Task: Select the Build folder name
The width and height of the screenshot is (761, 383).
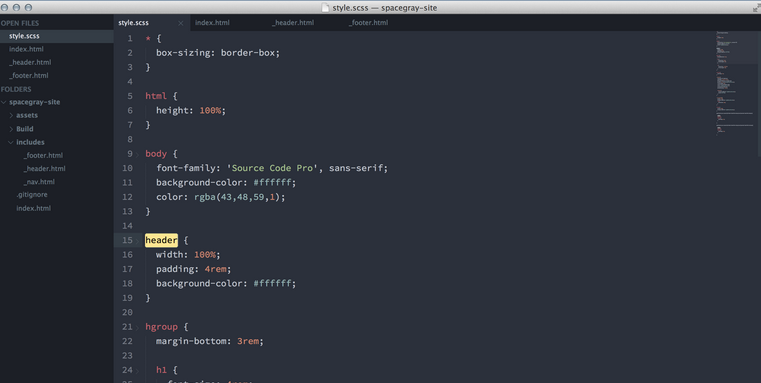Action: coord(25,129)
